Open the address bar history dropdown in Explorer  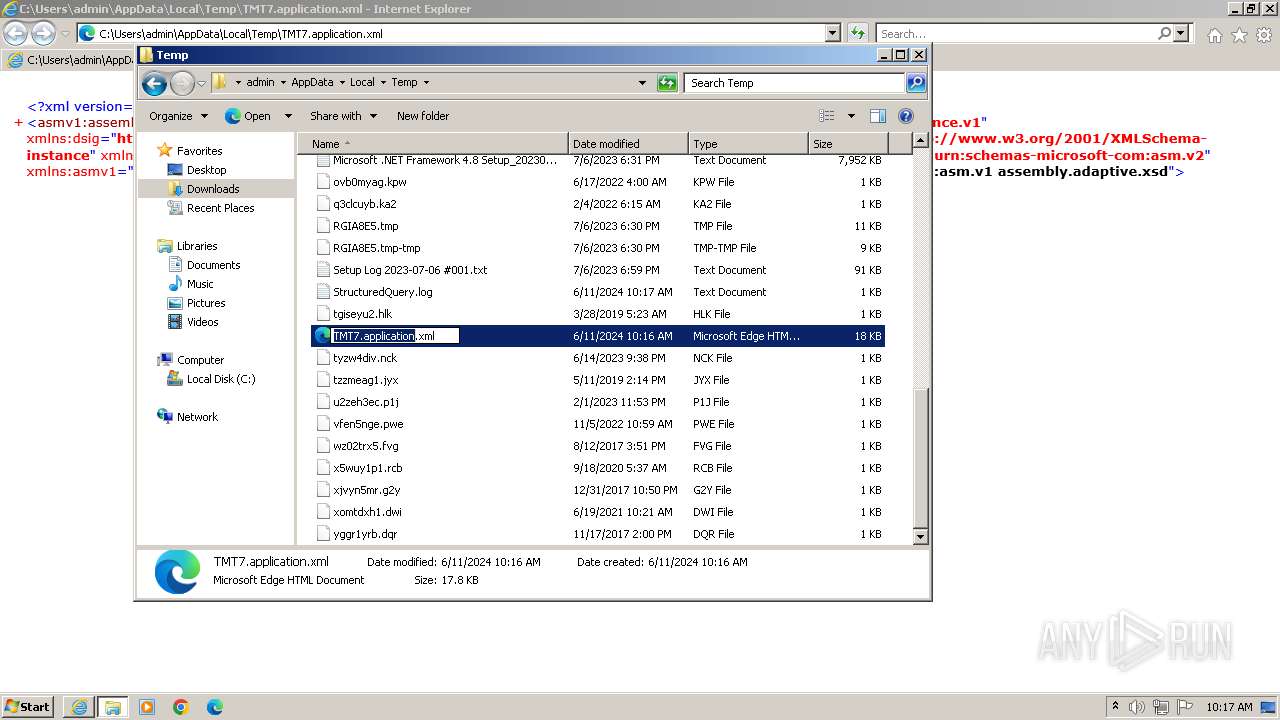tap(642, 83)
